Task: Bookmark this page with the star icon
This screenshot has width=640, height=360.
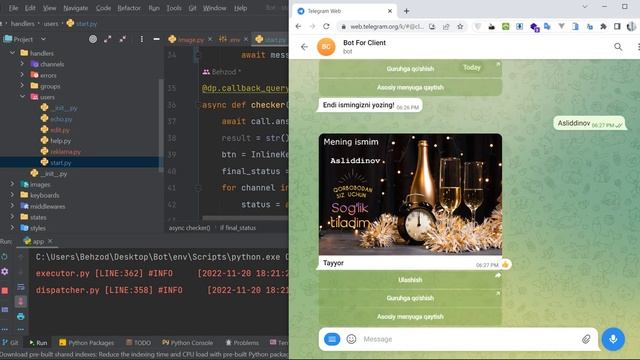Action: pos(460,27)
